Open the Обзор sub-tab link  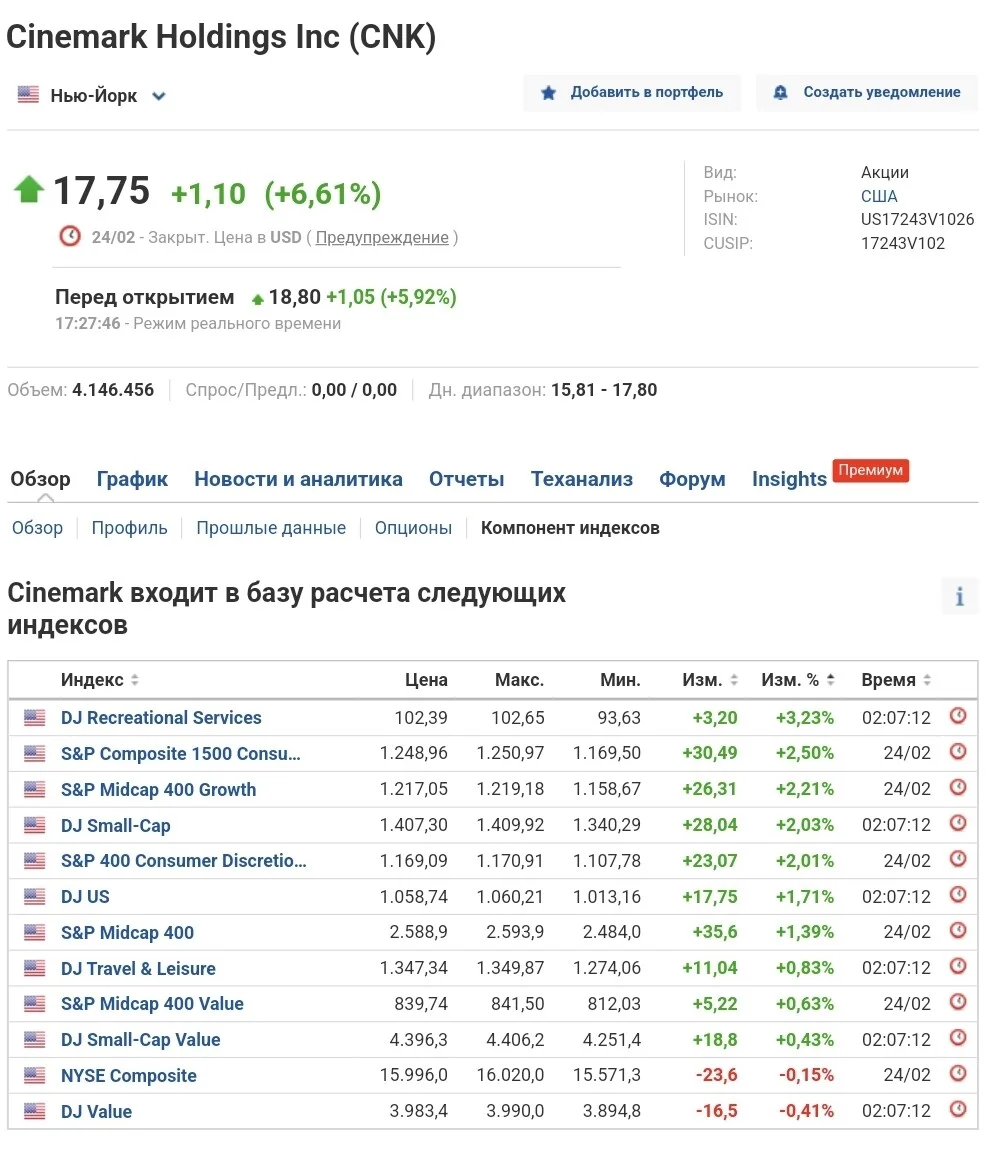pos(37,528)
